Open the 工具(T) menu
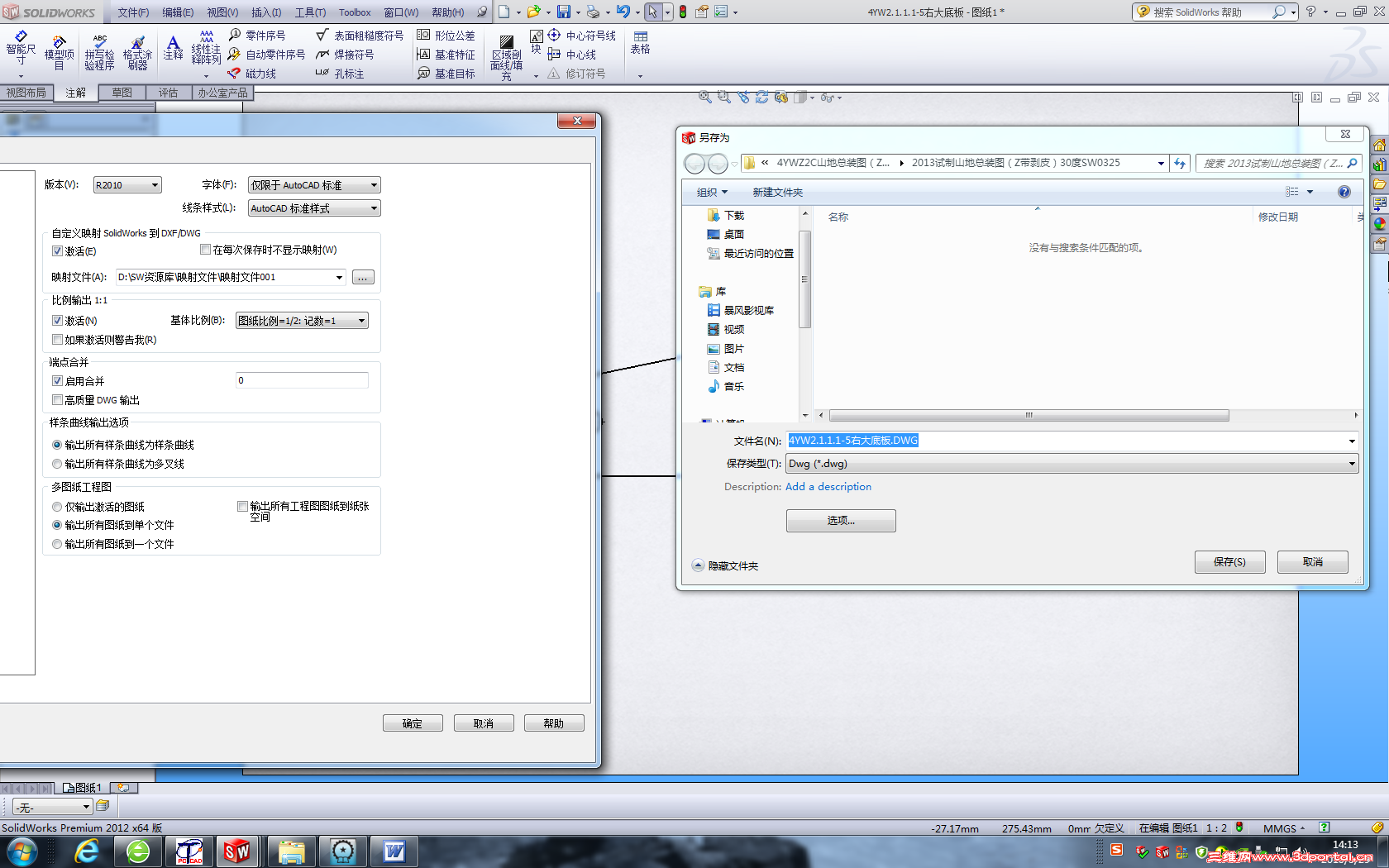 [310, 12]
